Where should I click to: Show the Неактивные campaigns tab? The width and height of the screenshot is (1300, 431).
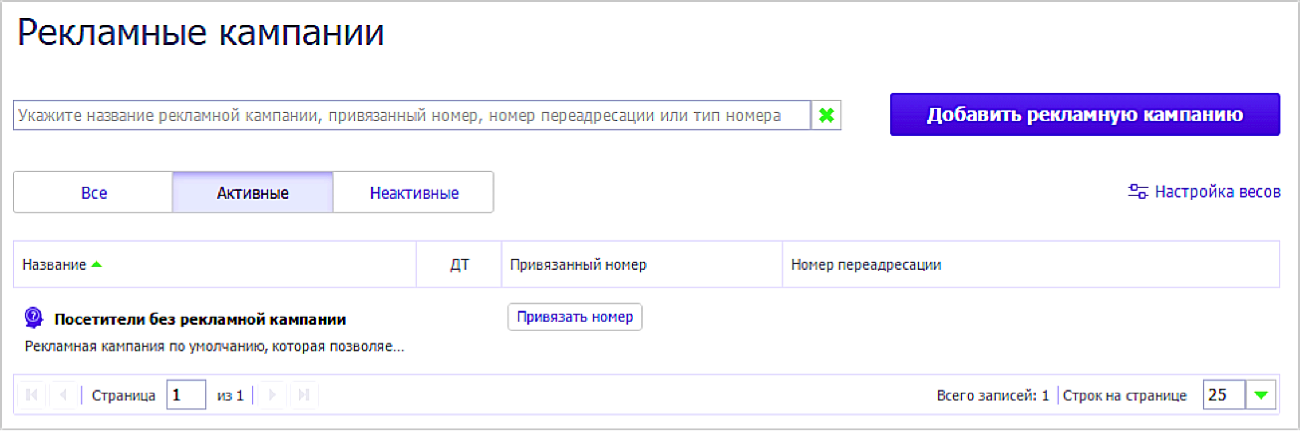click(413, 193)
